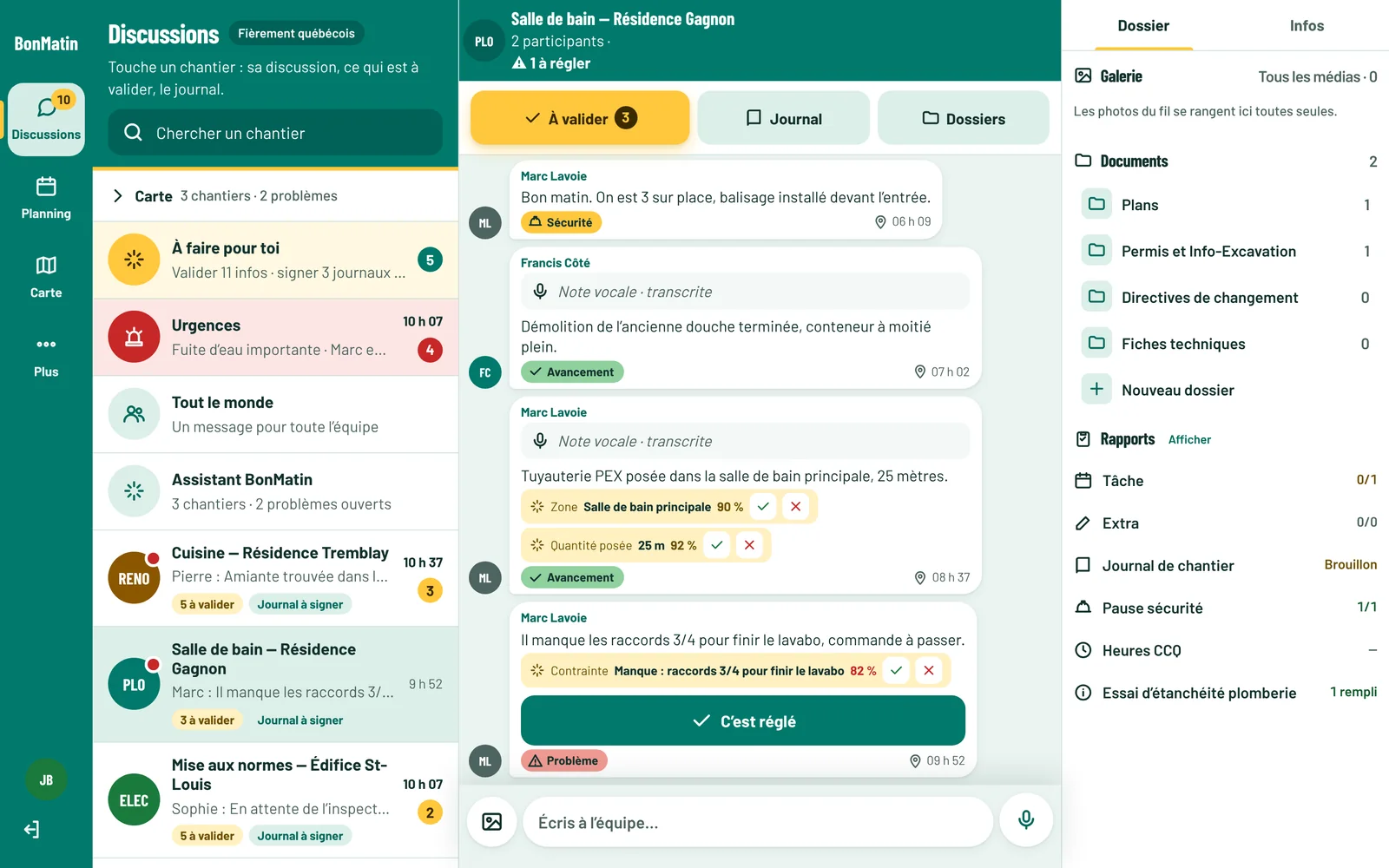Click the Écris à l'équipe message field
This screenshot has height=868, width=1389.
click(758, 822)
